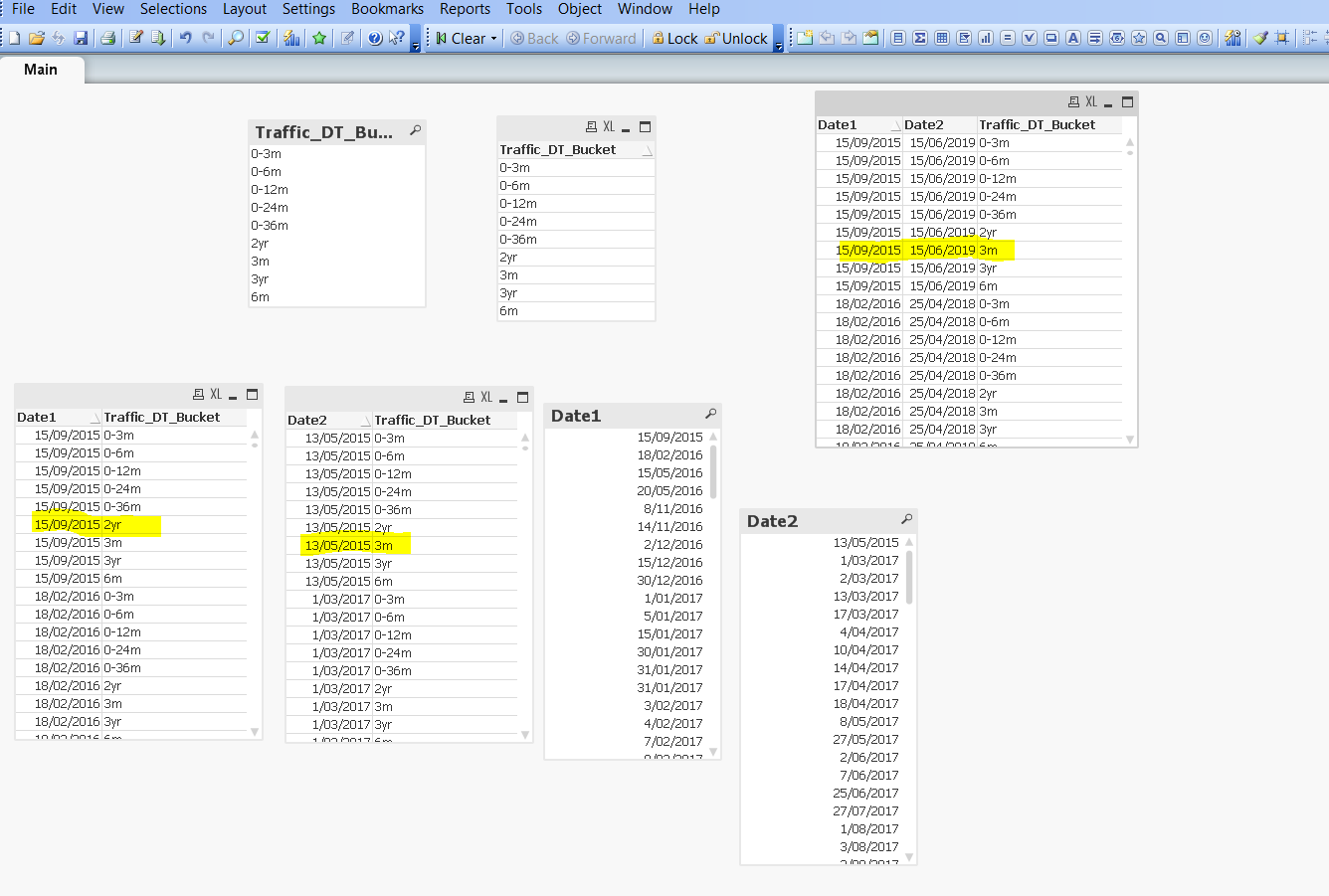Activate the What's This help pointer

(397, 38)
